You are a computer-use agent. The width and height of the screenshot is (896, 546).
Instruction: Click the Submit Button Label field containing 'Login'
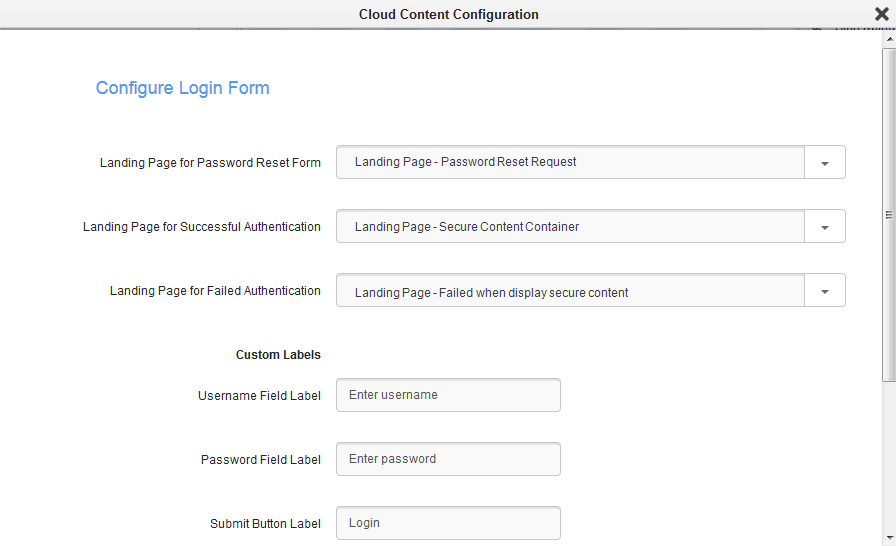(x=448, y=523)
